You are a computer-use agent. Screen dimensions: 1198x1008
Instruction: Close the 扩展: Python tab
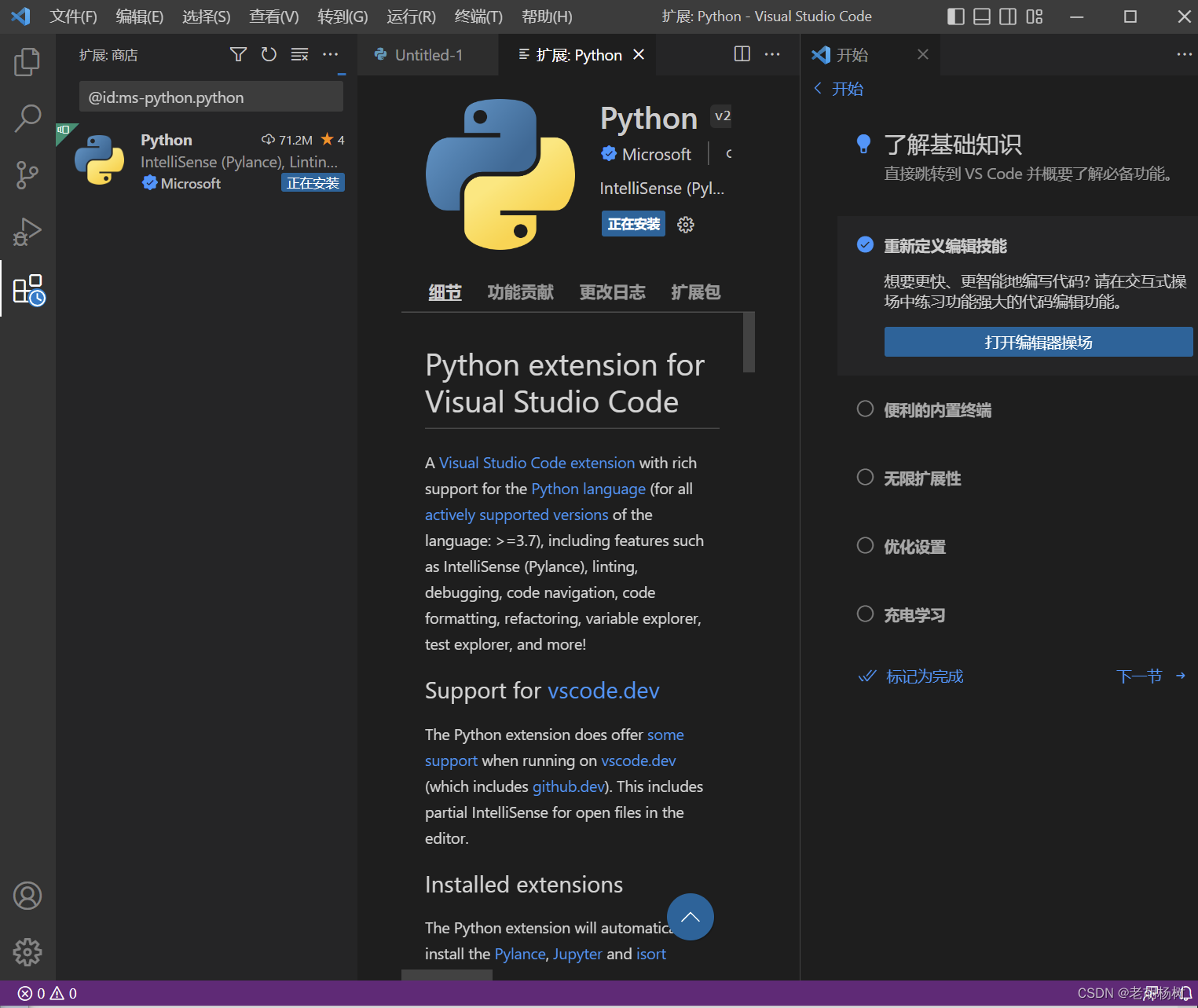coord(639,54)
